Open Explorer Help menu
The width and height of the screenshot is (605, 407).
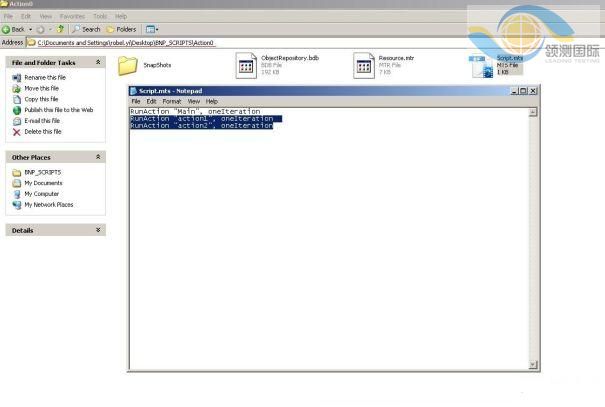click(x=121, y=16)
